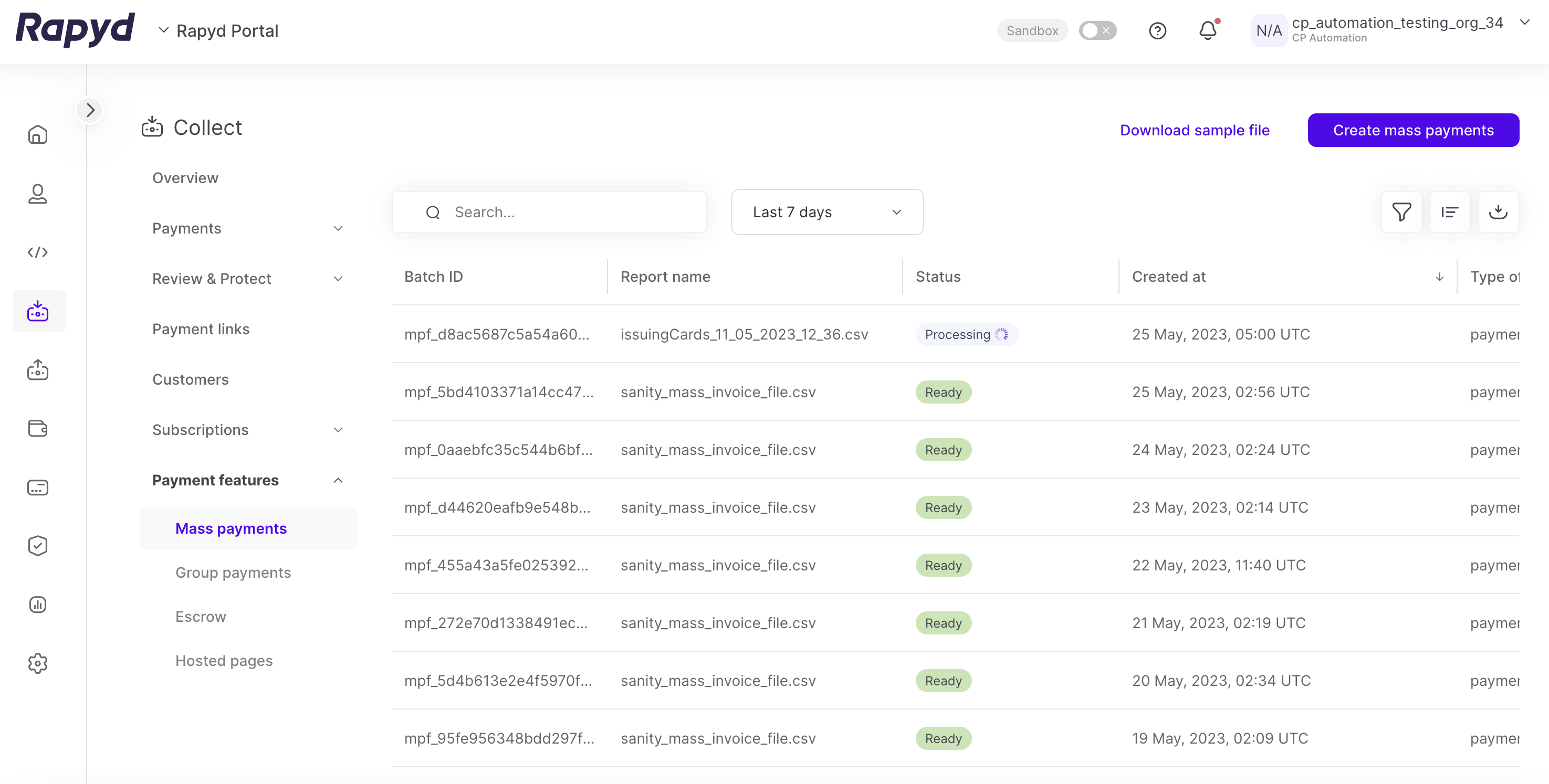This screenshot has width=1549, height=784.
Task: Open the Developers code icon in sidebar
Action: [37, 252]
